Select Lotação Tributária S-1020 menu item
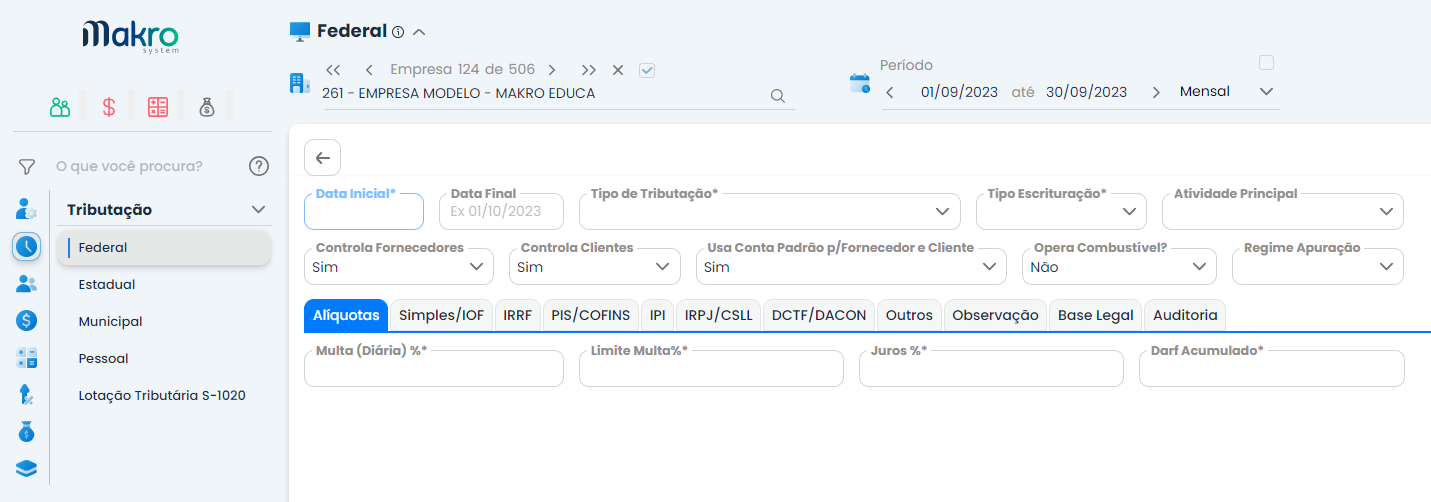The image size is (1431, 502). (164, 395)
